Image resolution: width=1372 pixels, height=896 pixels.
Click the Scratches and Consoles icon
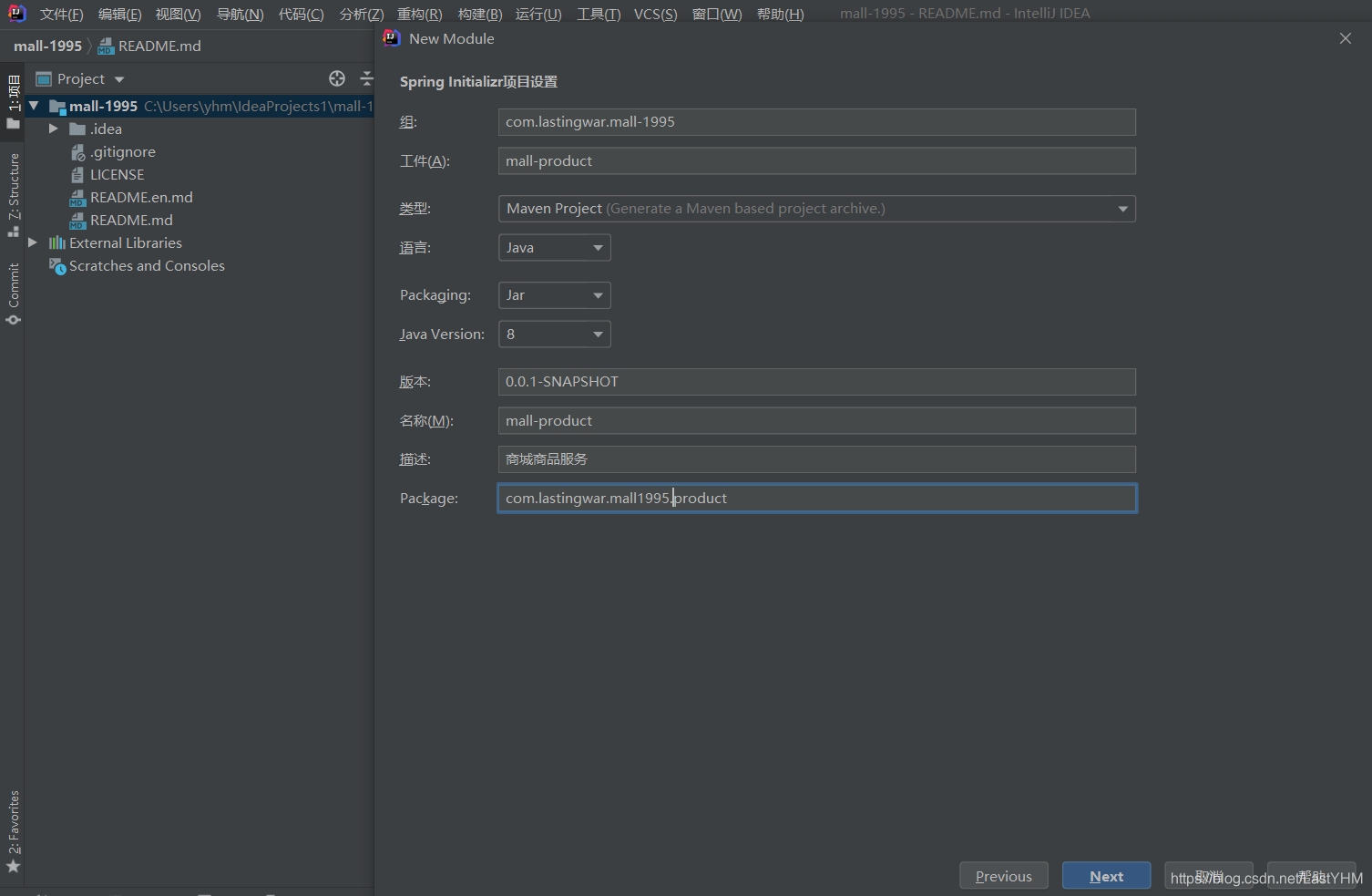[56, 266]
